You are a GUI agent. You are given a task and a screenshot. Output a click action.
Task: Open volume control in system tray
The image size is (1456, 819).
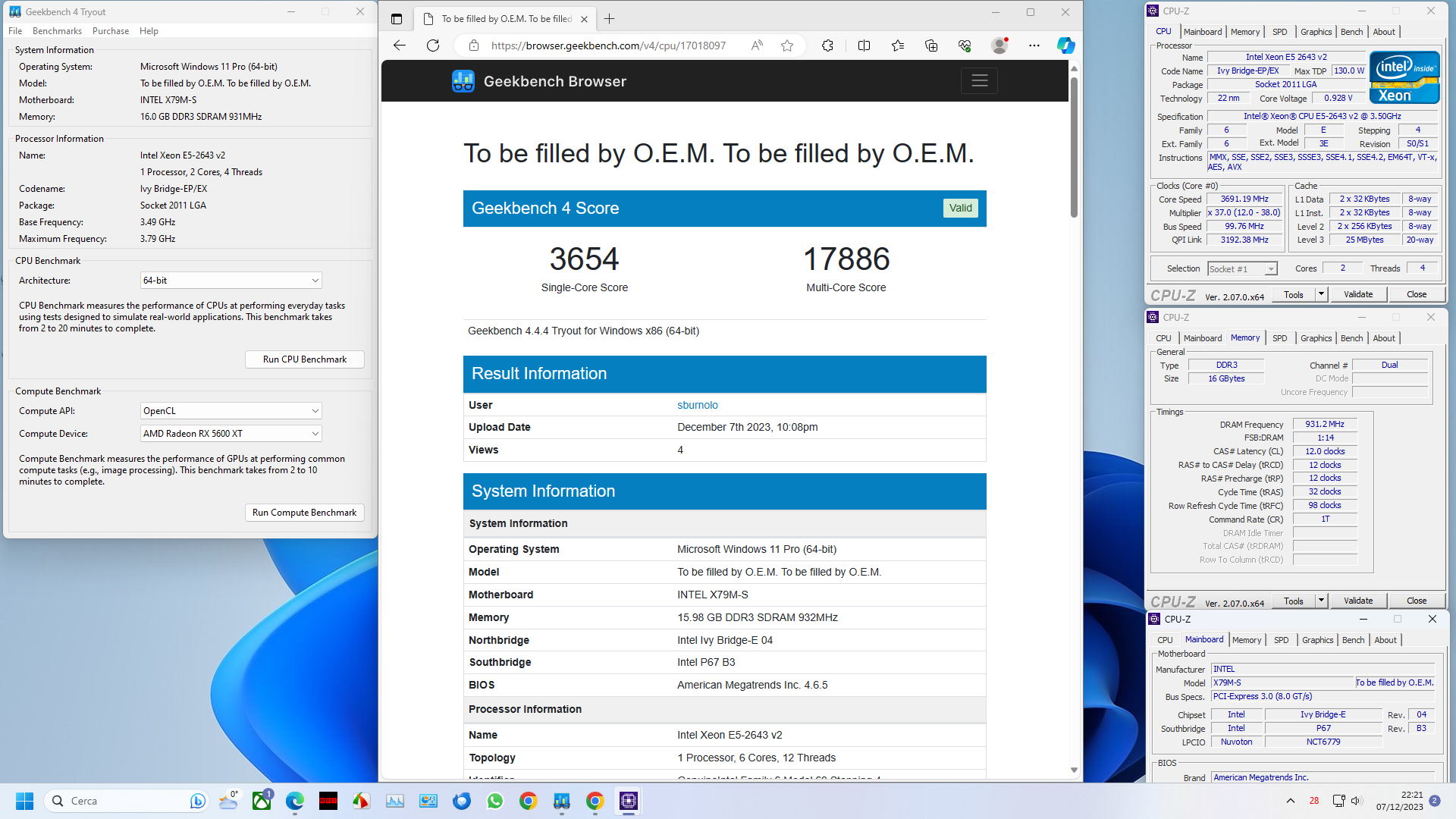[1357, 801]
